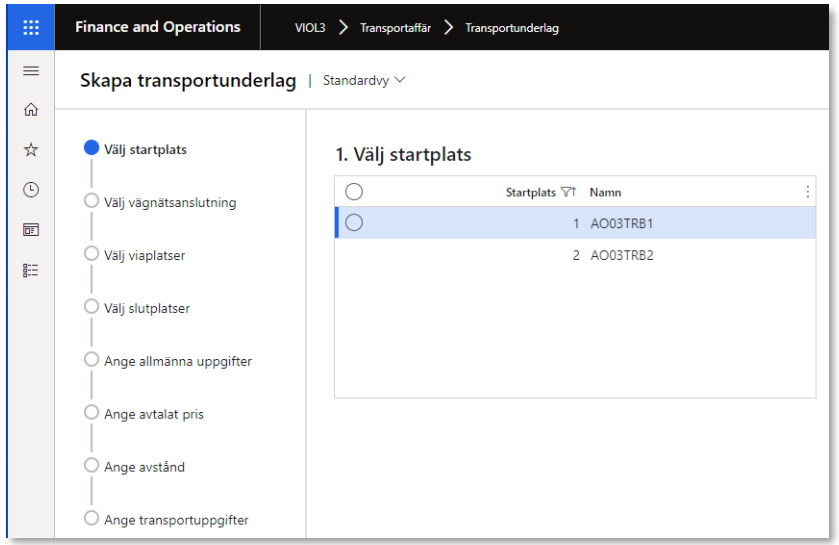This screenshot has height=545, width=839.
Task: Click the grid options three-dot icon
Action: (x=807, y=192)
